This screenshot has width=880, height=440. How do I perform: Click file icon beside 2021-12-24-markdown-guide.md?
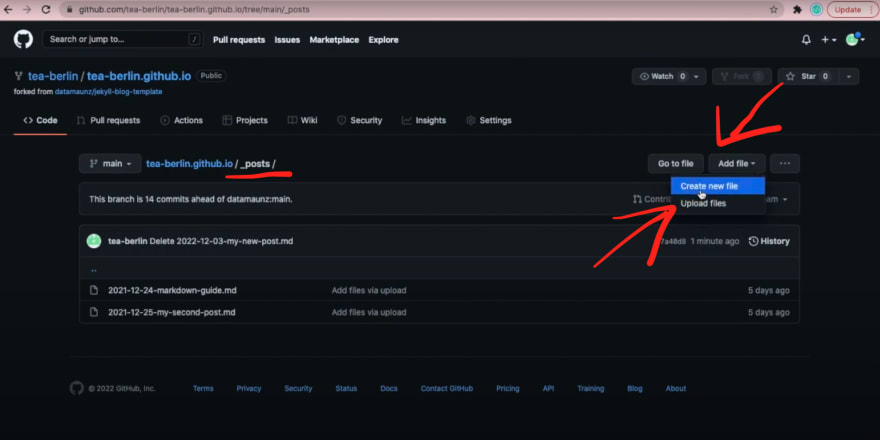[x=94, y=291]
